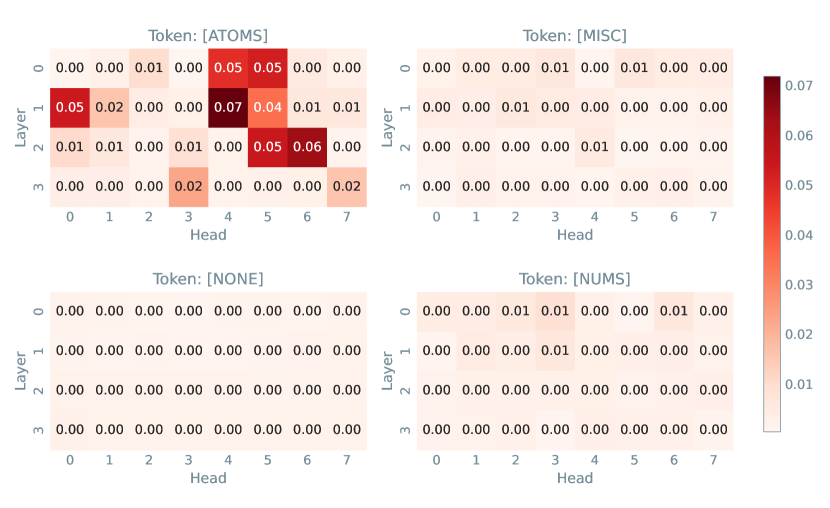Viewport: 830px width, 508px height.
Task: Click the 0.01 colorbar tick label
Action: click(x=799, y=384)
